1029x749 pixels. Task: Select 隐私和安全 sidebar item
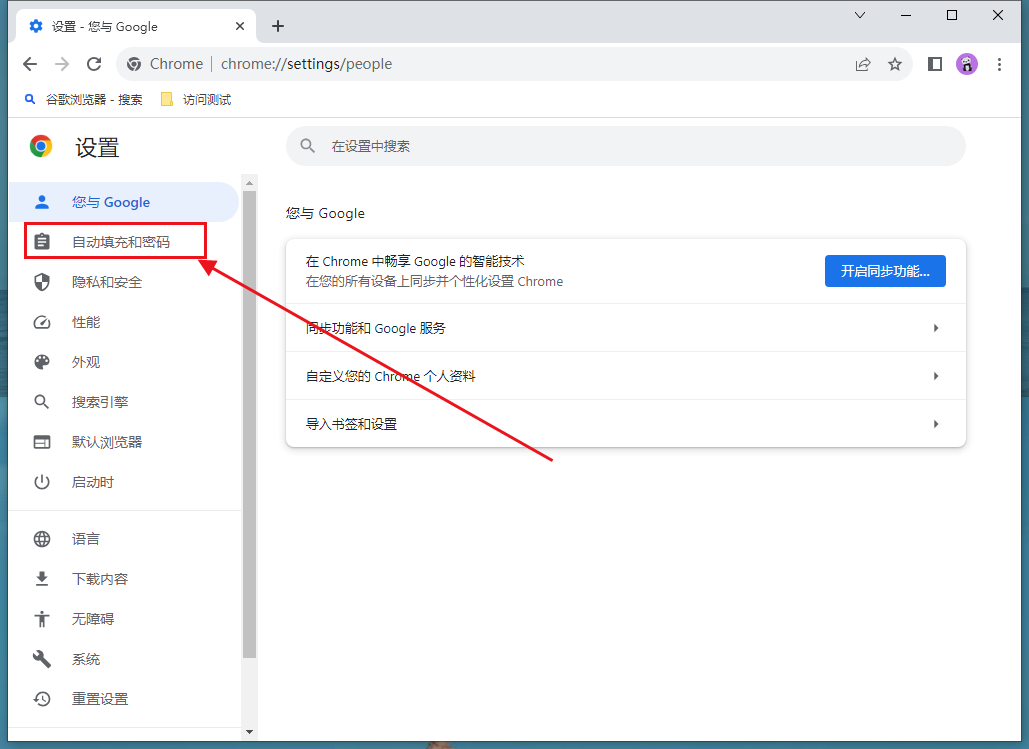point(123,282)
